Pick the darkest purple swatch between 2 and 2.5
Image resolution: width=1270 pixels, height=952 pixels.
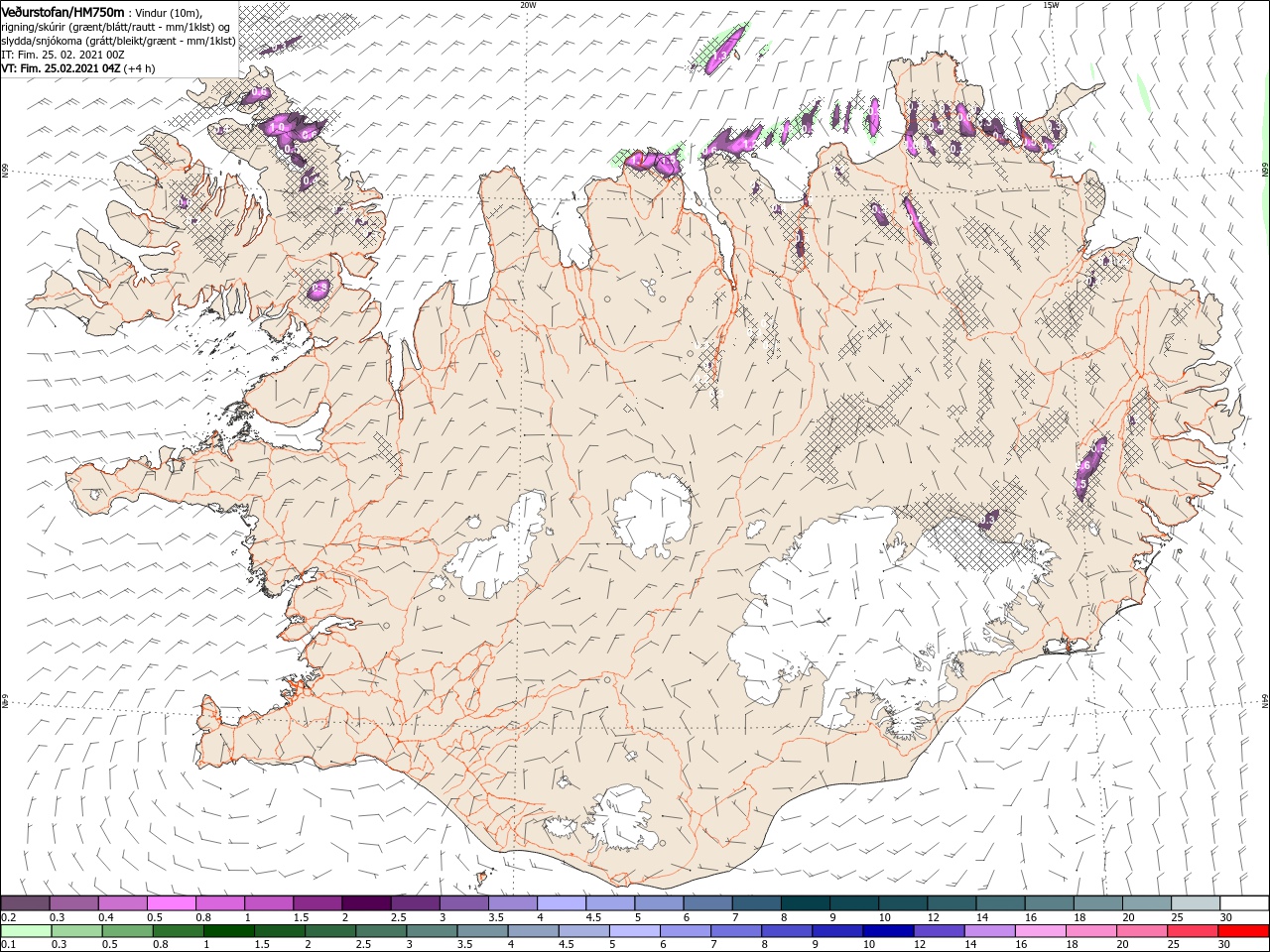click(366, 903)
